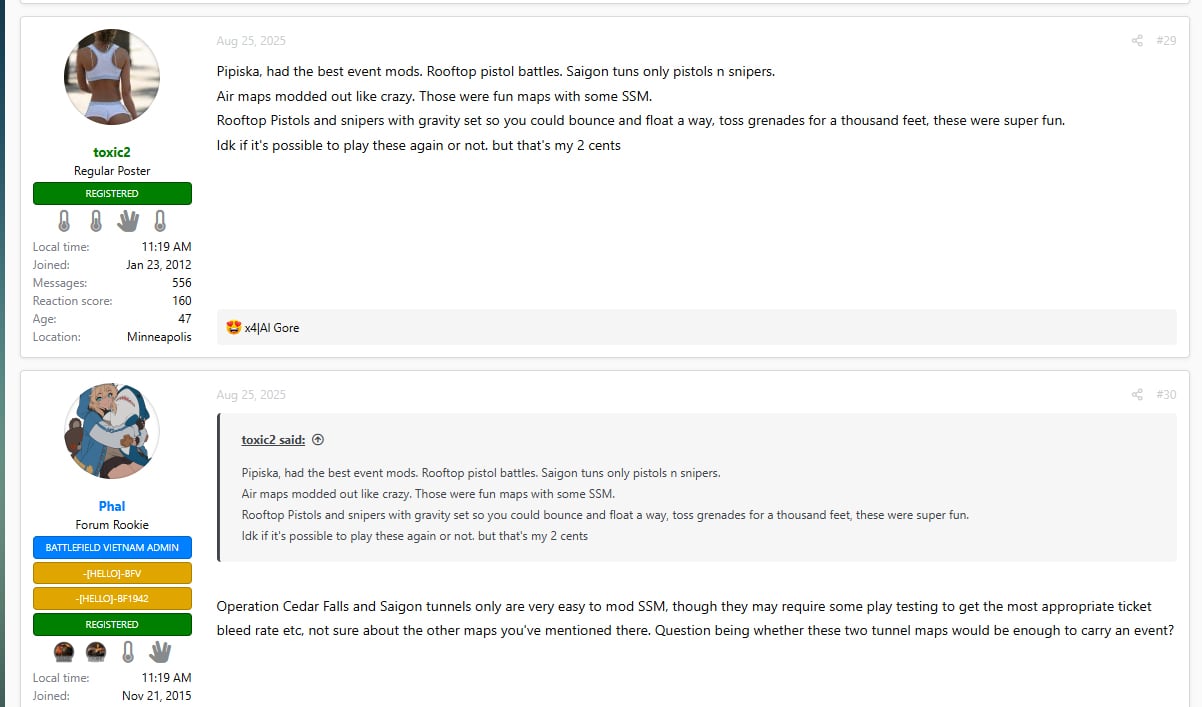Click the Battlefield Vietnam Admin banner
Image resolution: width=1202 pixels, height=707 pixels.
tap(112, 548)
